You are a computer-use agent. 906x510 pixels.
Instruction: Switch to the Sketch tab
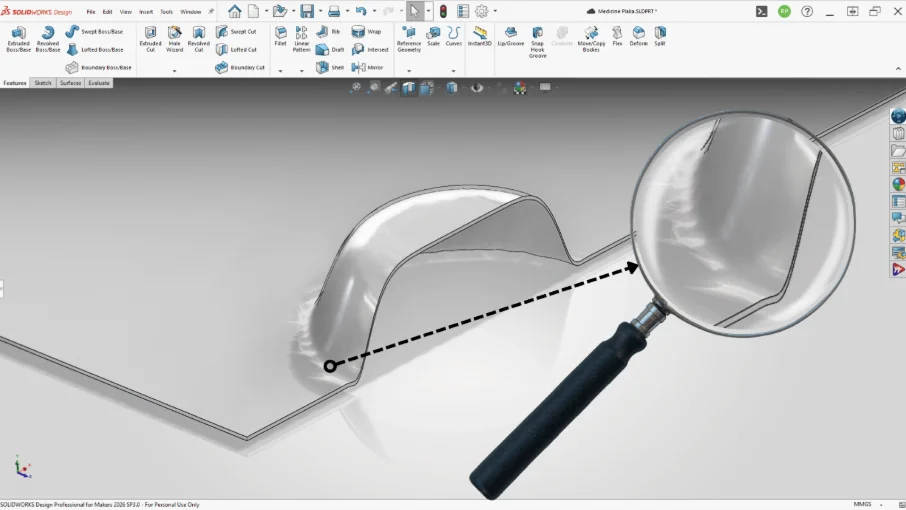point(43,83)
